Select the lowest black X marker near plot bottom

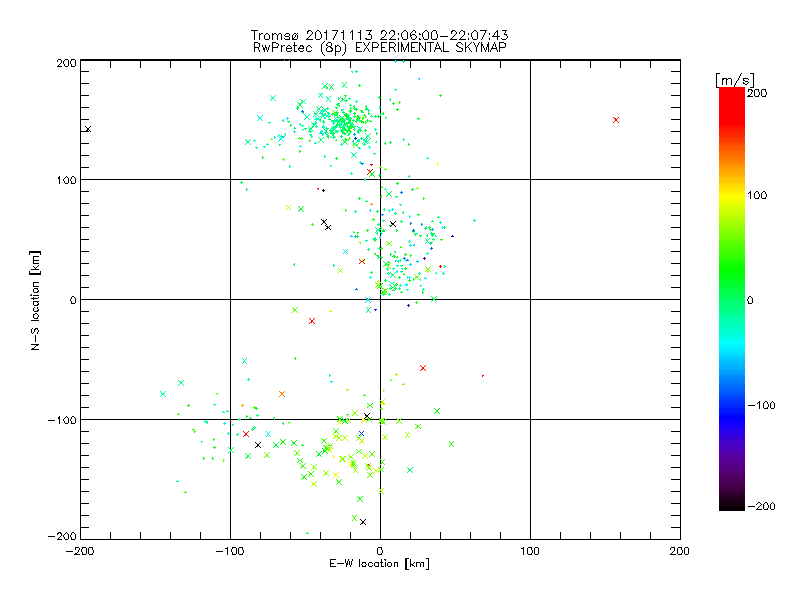pyautogui.click(x=363, y=522)
